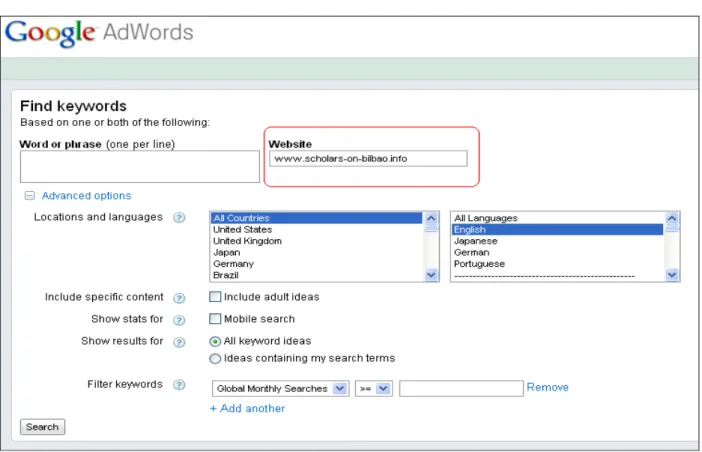Open Global Monthly Searches dropdown
The height and width of the screenshot is (452, 702).
point(281,388)
